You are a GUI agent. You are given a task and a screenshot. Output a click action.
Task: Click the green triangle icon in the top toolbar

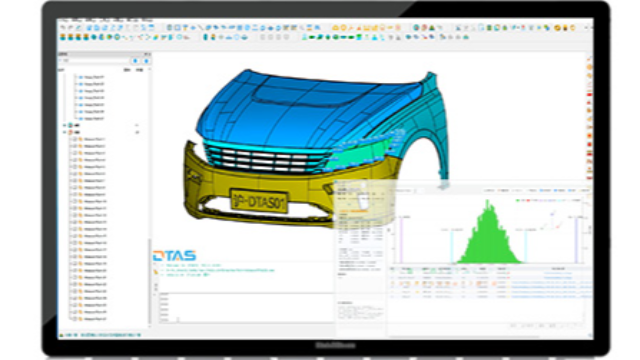432,28
